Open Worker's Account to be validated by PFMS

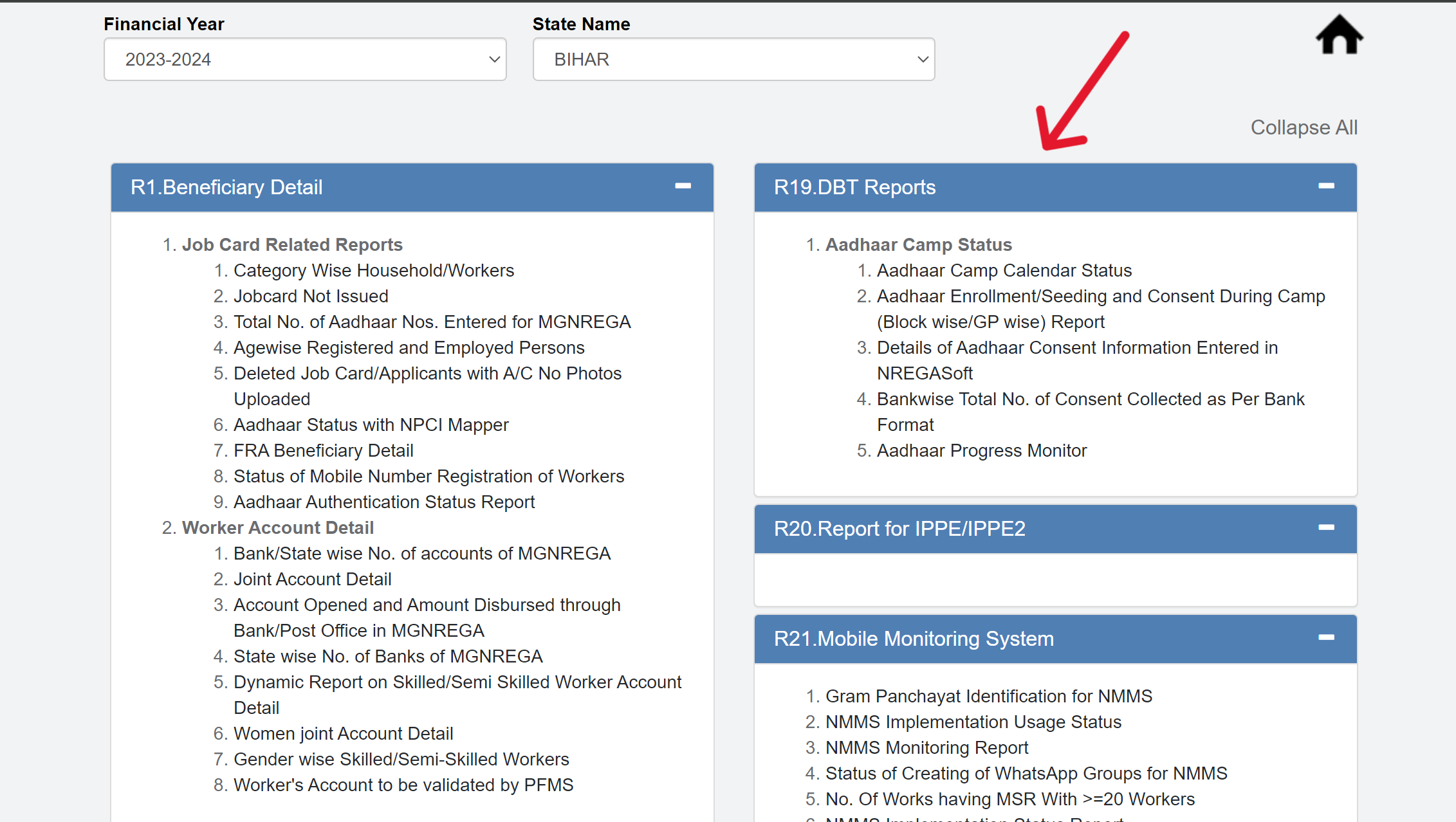click(x=403, y=784)
